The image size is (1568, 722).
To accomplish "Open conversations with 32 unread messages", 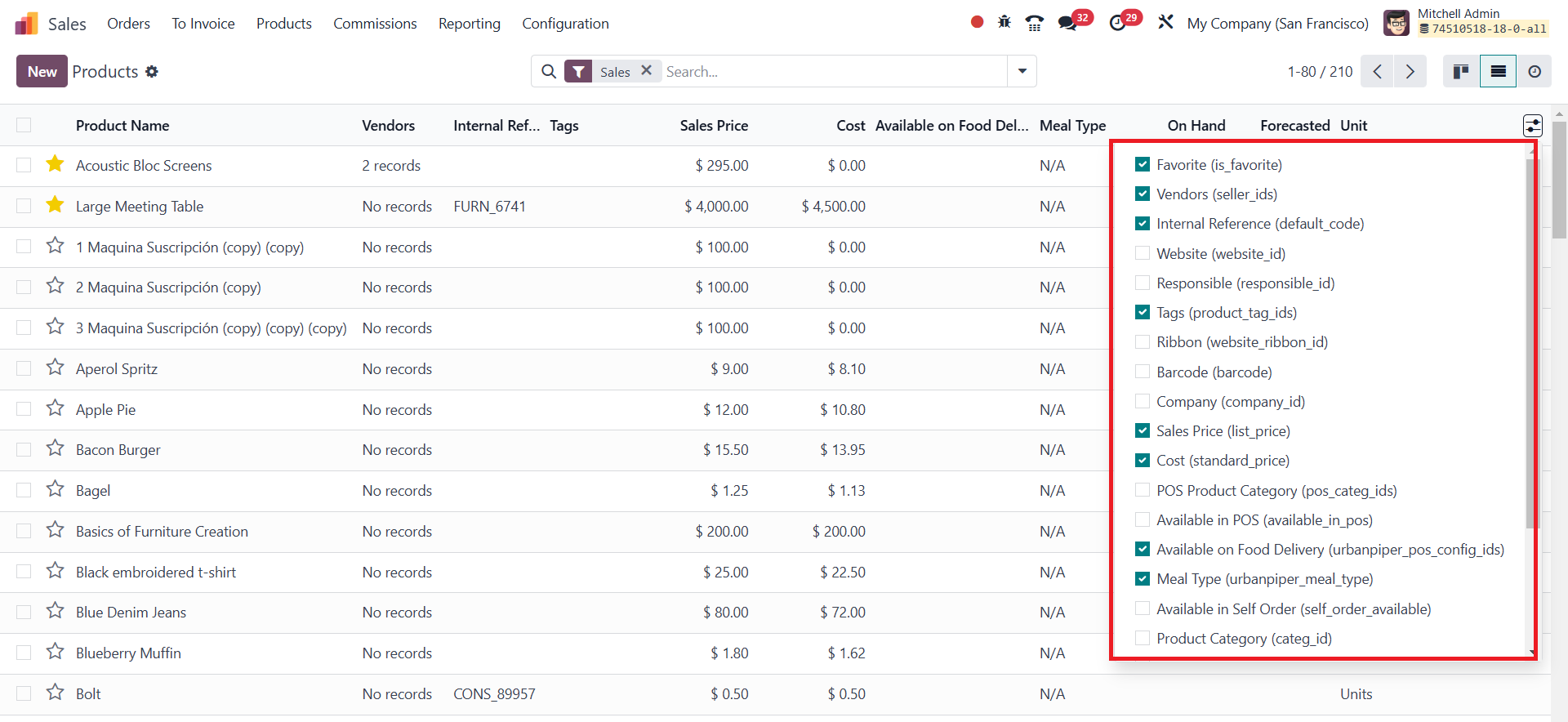I will coord(1067,23).
